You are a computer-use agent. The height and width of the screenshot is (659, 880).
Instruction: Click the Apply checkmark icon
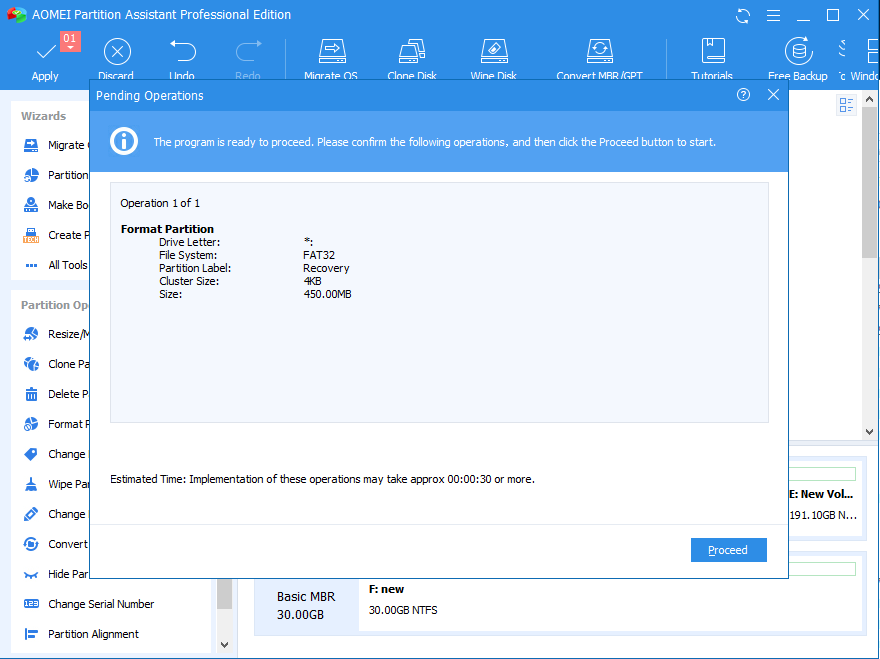(x=45, y=51)
